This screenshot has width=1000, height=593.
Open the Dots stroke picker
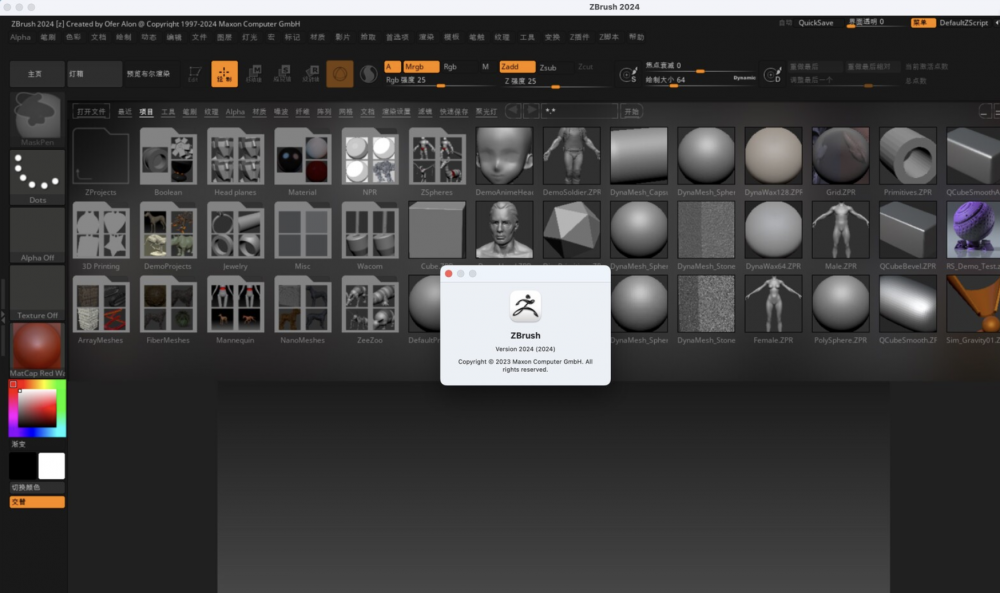coord(37,177)
